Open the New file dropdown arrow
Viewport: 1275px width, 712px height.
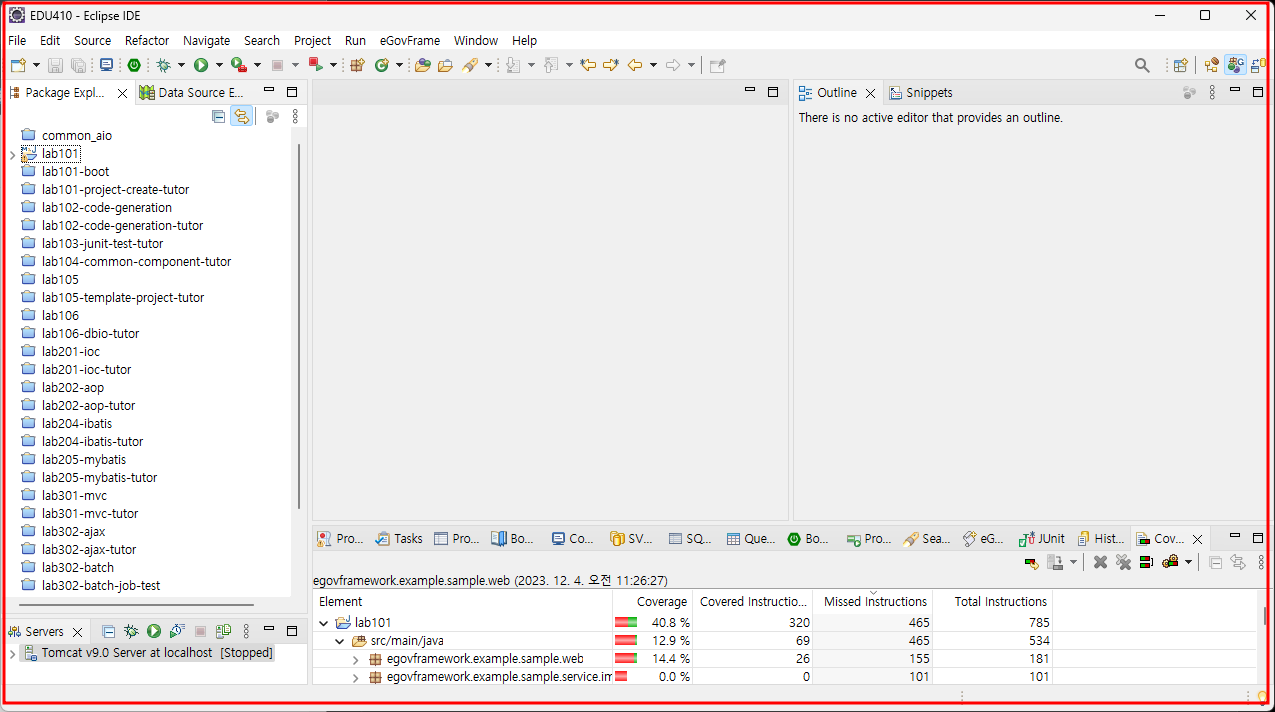(x=36, y=65)
